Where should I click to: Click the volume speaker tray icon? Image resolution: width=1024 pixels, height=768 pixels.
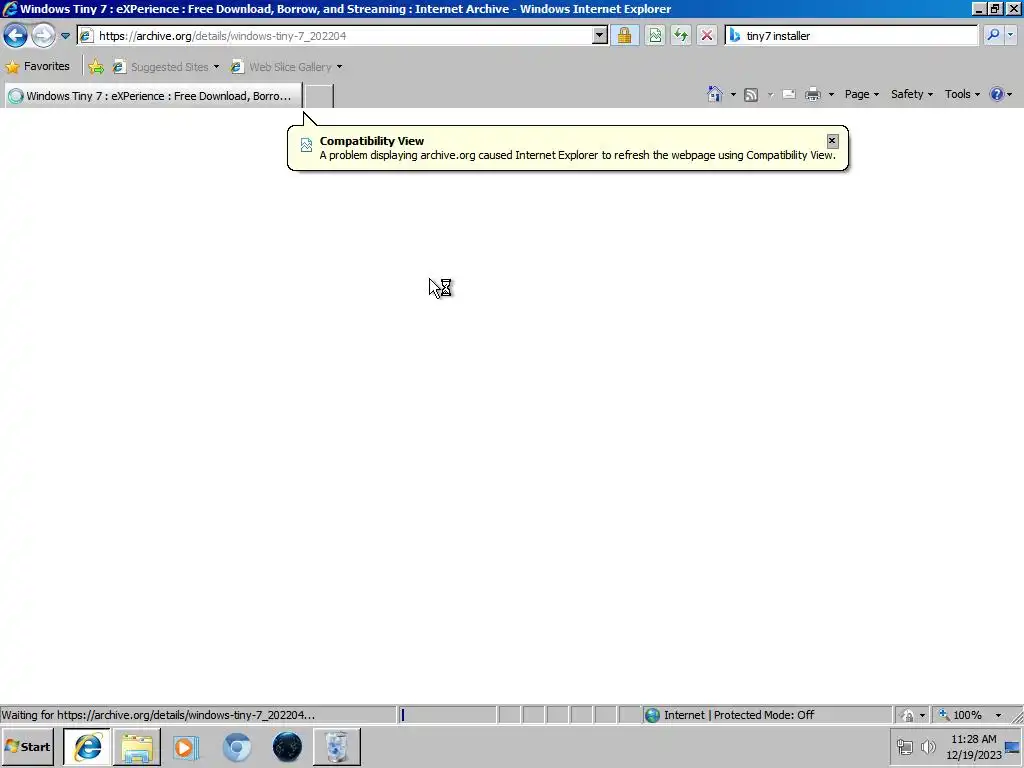(x=928, y=746)
